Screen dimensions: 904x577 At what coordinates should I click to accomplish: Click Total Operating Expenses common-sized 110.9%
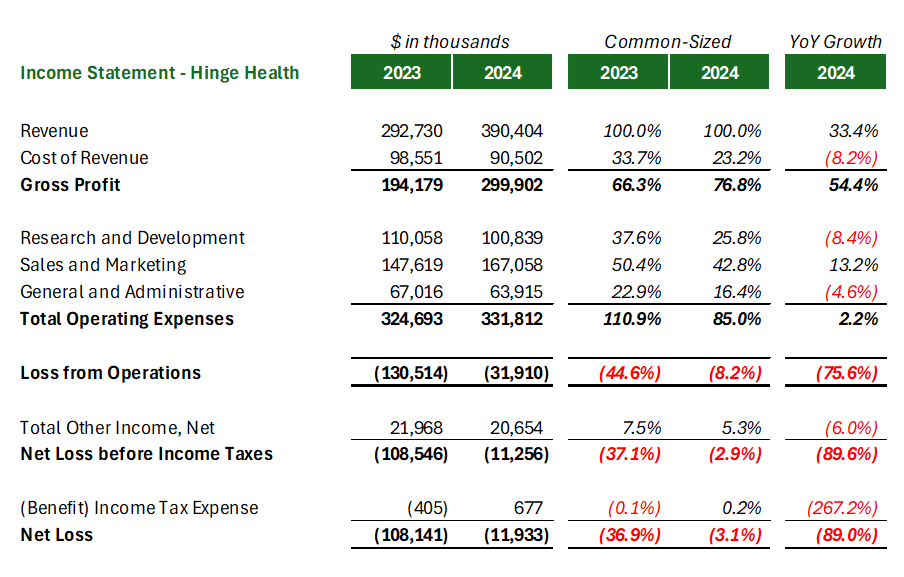click(632, 319)
